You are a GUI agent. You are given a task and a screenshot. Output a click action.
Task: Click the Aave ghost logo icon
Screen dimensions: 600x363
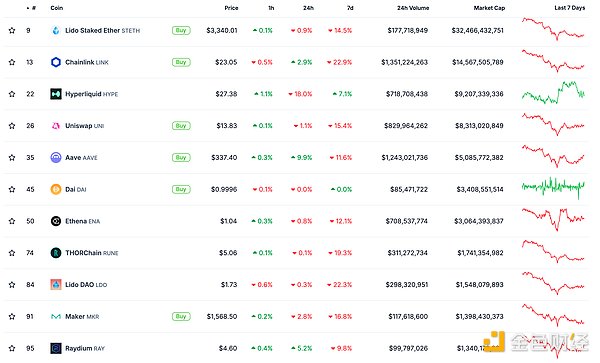56,157
